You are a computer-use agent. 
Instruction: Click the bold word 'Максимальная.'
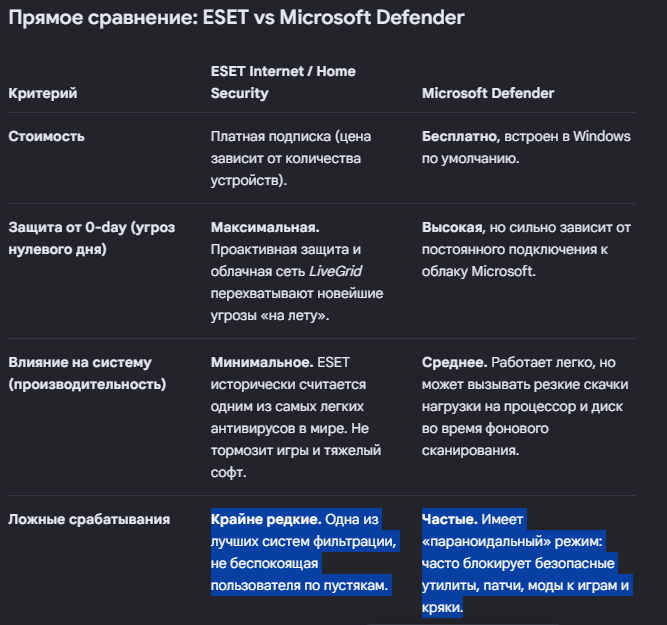265,228
